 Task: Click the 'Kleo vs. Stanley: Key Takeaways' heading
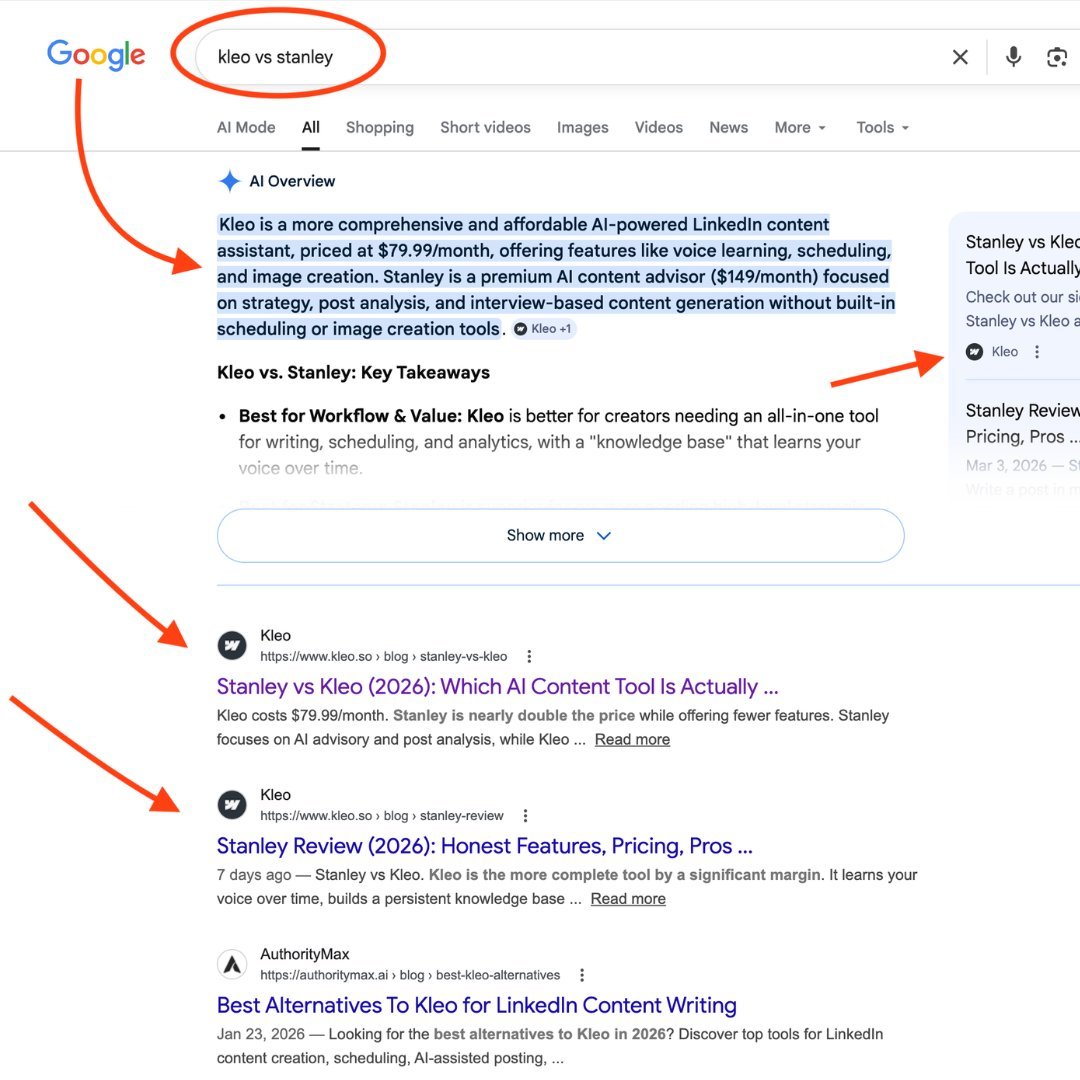(353, 373)
